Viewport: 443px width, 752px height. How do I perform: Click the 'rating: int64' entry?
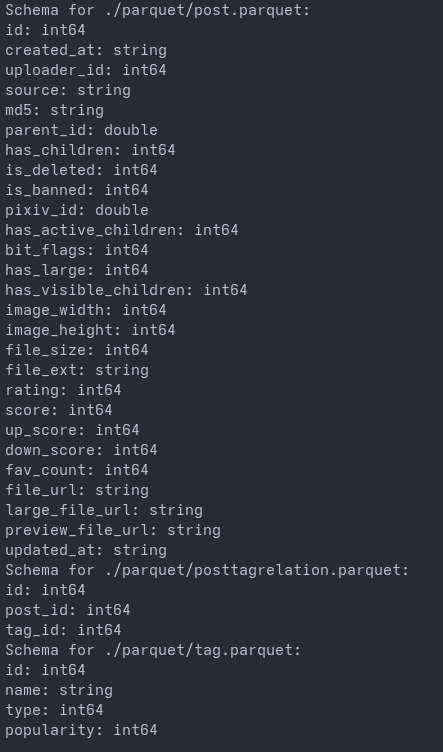[63, 390]
